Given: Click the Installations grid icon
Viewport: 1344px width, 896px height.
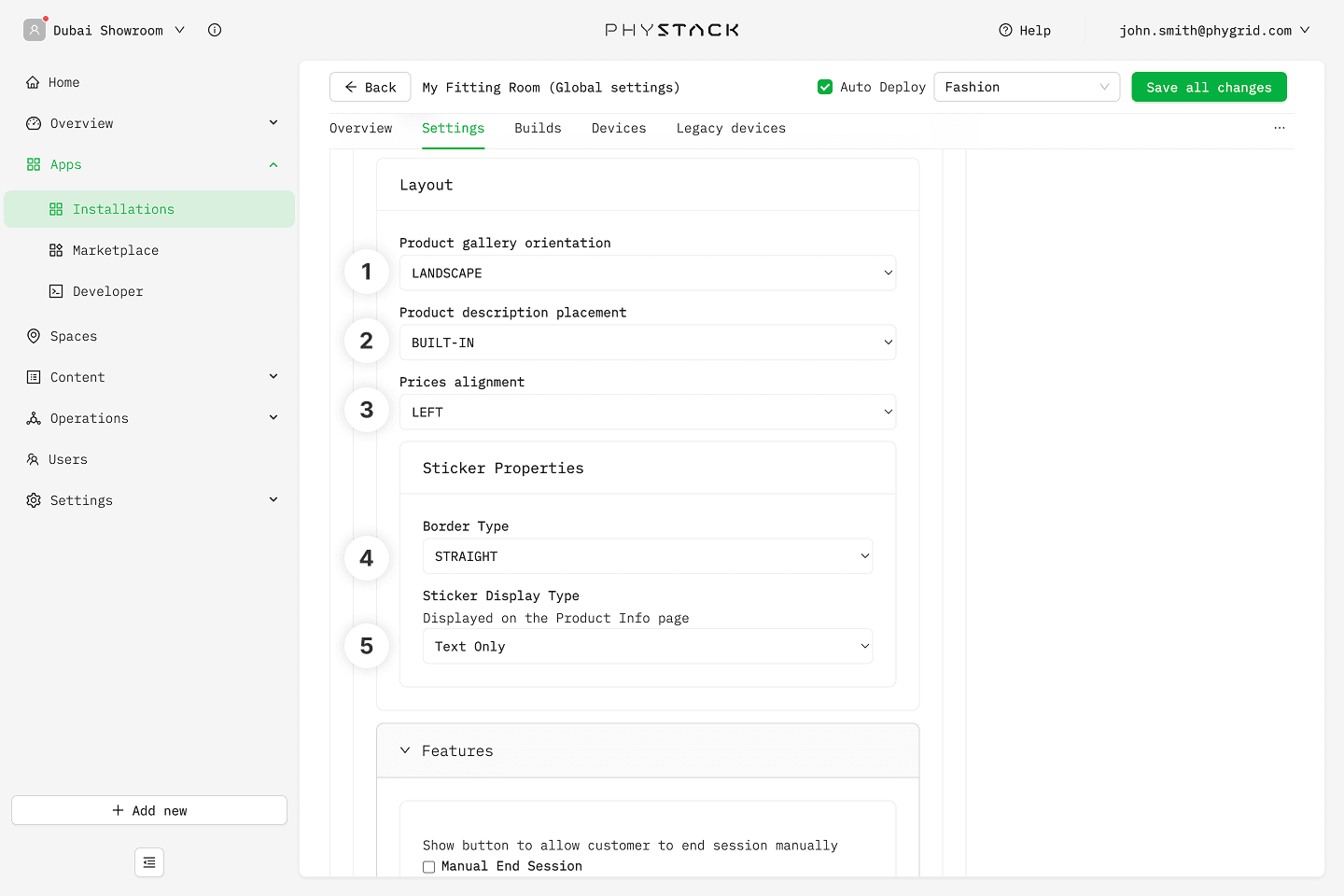Looking at the screenshot, I should pos(56,209).
